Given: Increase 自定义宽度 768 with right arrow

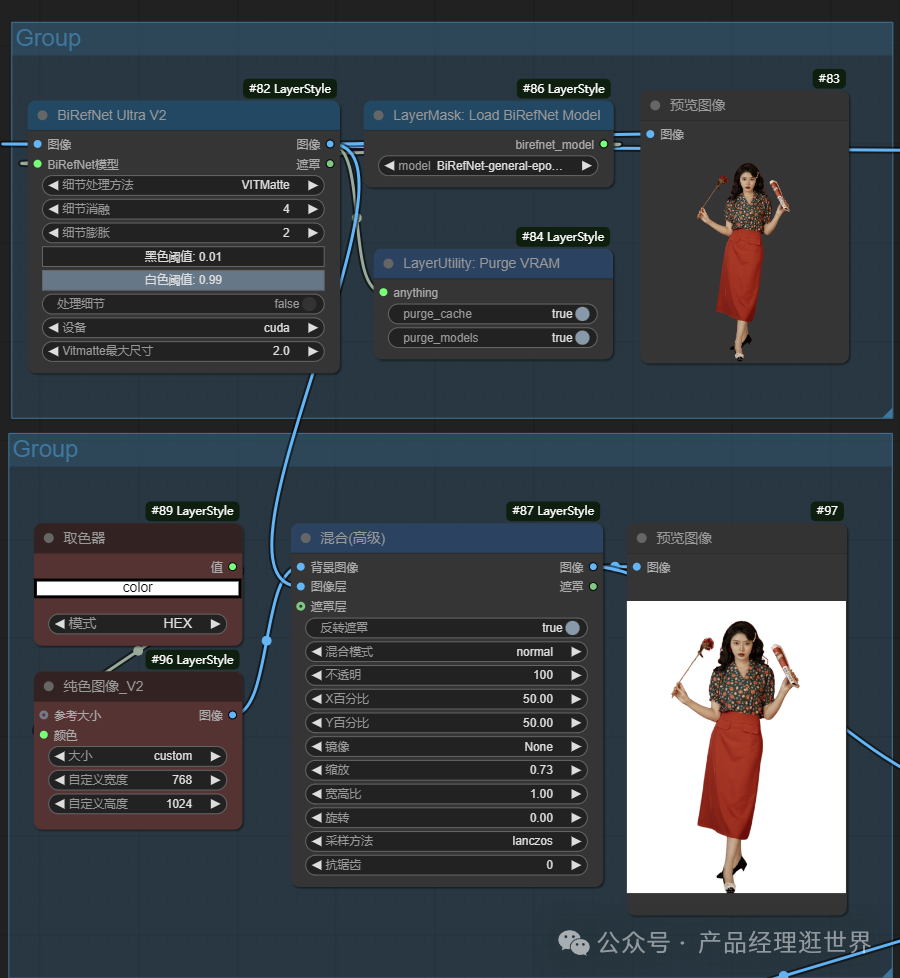Looking at the screenshot, I should click(215, 780).
